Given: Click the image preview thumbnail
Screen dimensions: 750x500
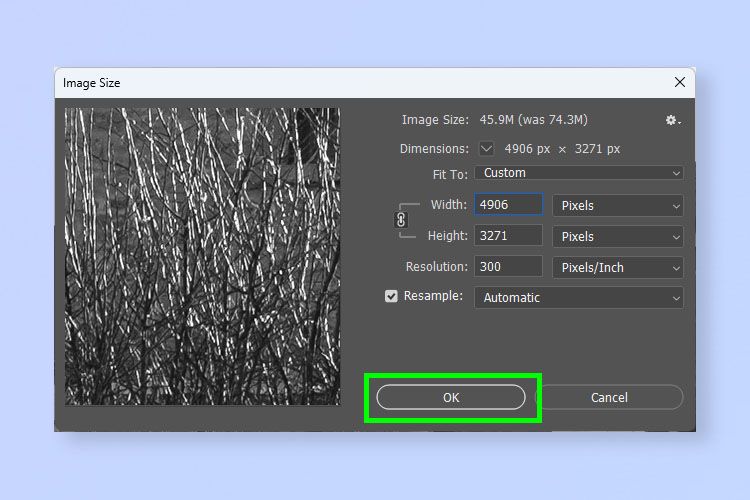Looking at the screenshot, I should (x=202, y=256).
